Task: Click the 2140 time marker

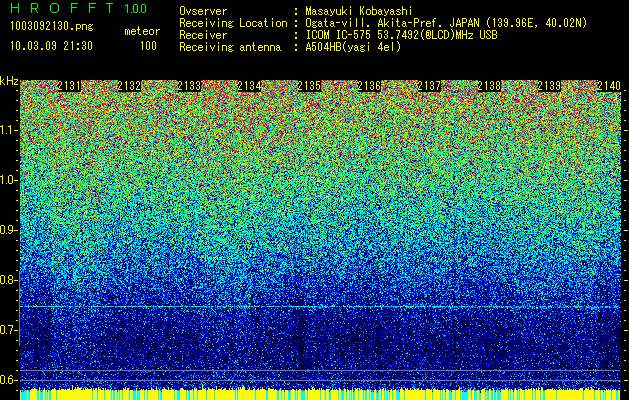Action: click(x=609, y=86)
